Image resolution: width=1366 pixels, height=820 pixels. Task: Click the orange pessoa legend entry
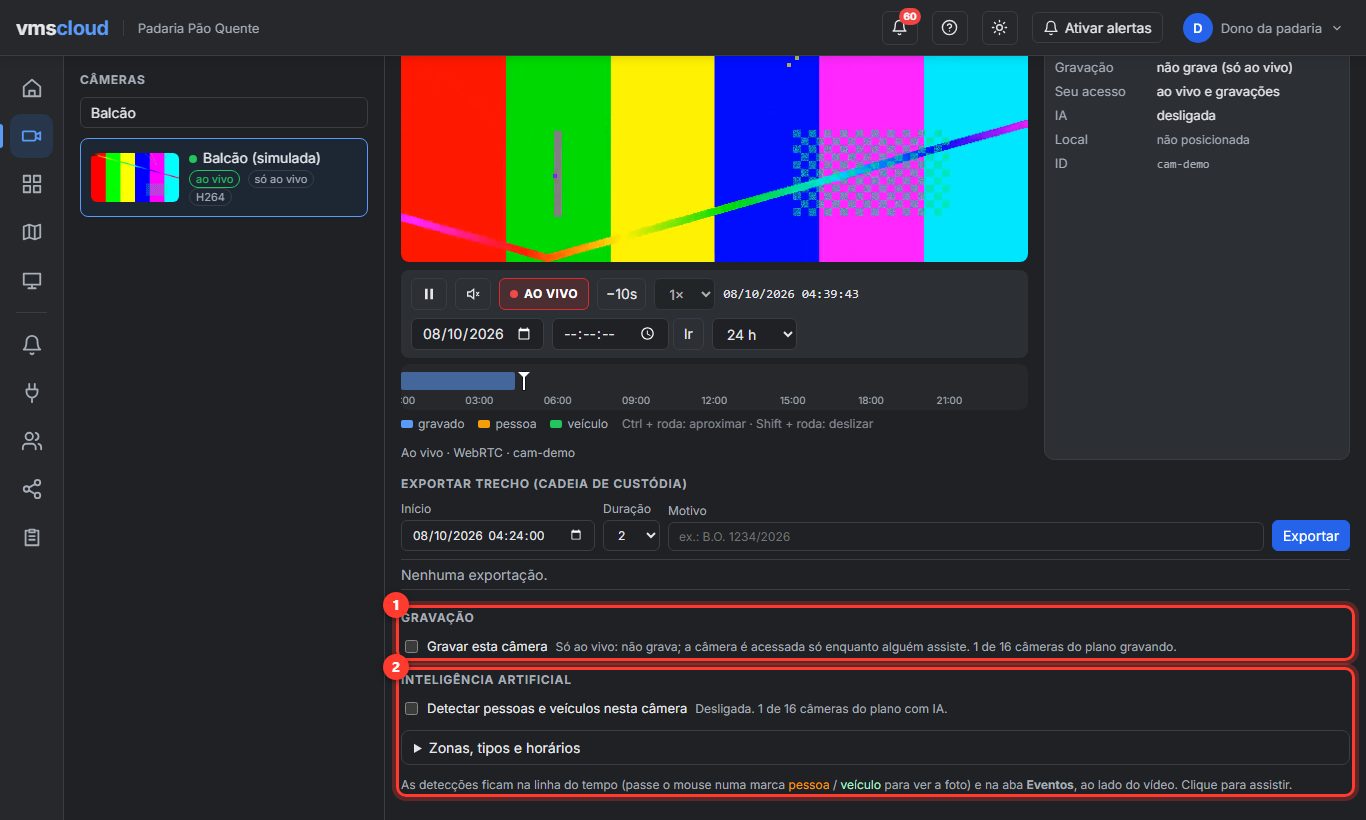507,424
